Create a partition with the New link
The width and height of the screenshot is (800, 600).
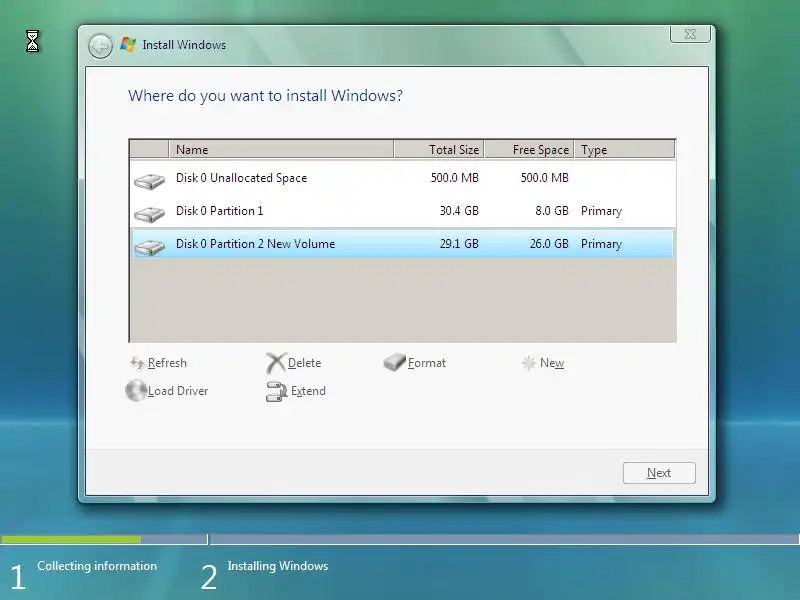point(552,363)
